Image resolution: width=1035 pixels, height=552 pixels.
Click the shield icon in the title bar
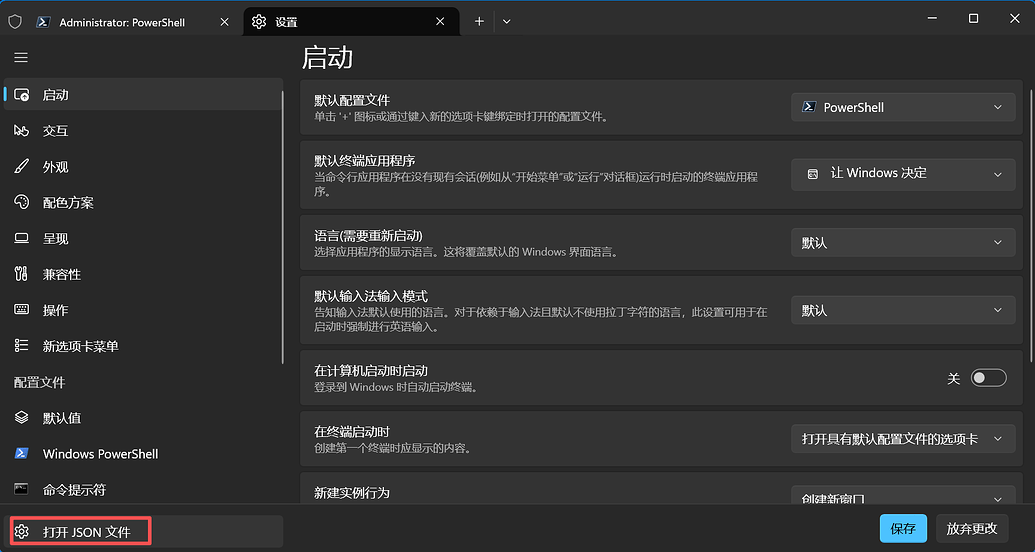point(15,22)
